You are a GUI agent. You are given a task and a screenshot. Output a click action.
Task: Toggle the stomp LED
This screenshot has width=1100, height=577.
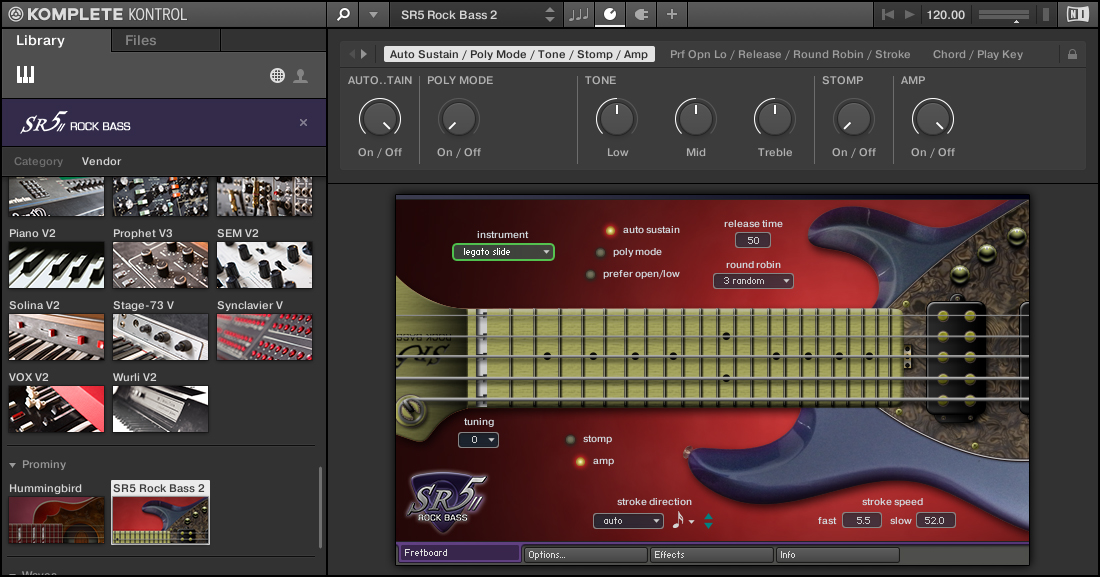(x=570, y=439)
